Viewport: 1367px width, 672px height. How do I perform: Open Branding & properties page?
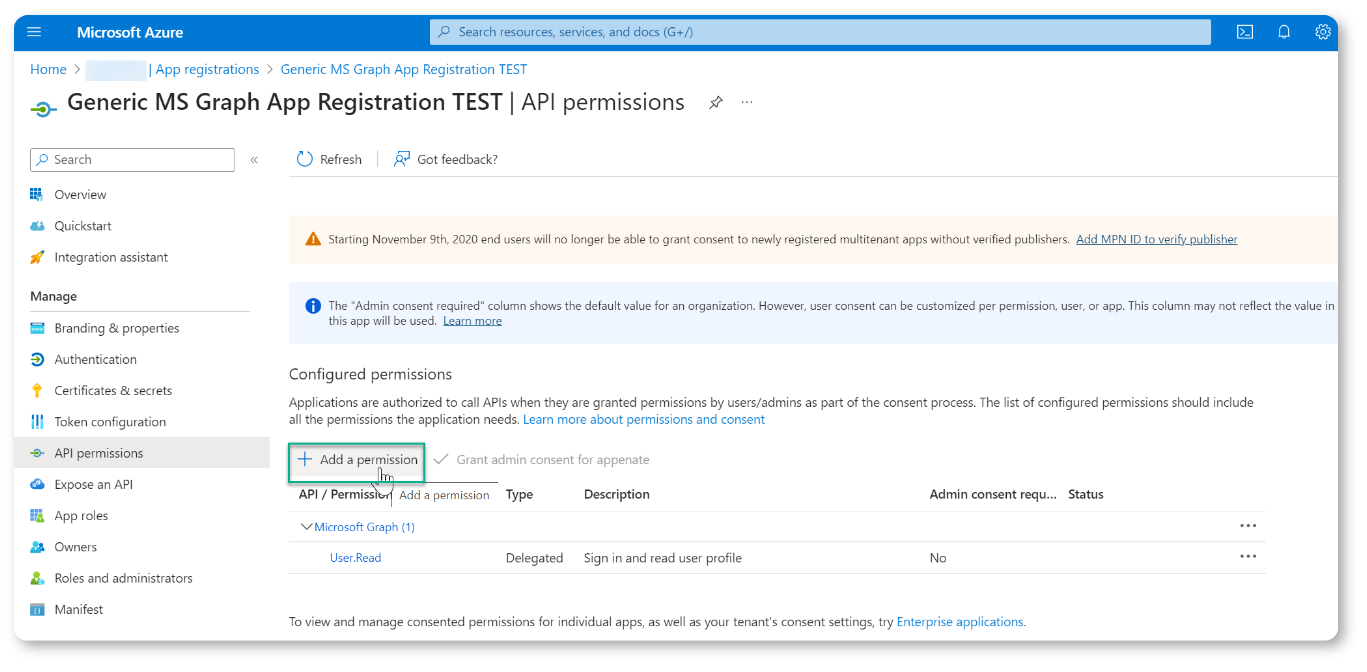(x=117, y=328)
